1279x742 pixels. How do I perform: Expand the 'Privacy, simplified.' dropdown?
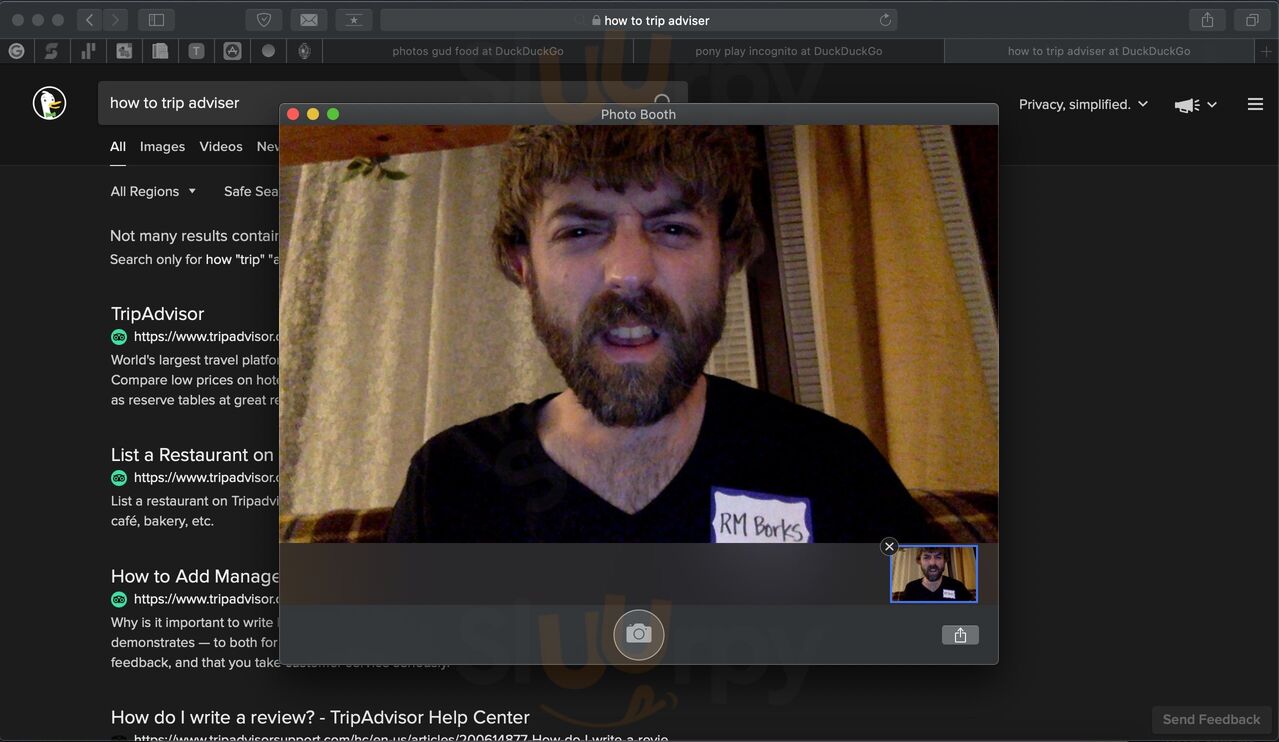(x=1083, y=104)
